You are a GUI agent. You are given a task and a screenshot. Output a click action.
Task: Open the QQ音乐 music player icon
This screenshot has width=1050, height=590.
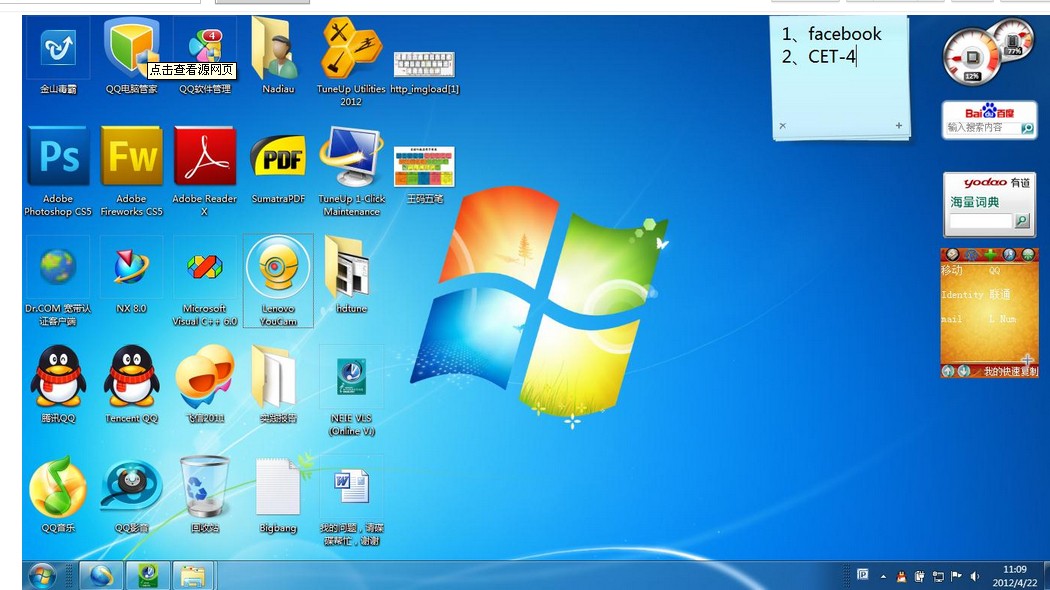(58, 488)
